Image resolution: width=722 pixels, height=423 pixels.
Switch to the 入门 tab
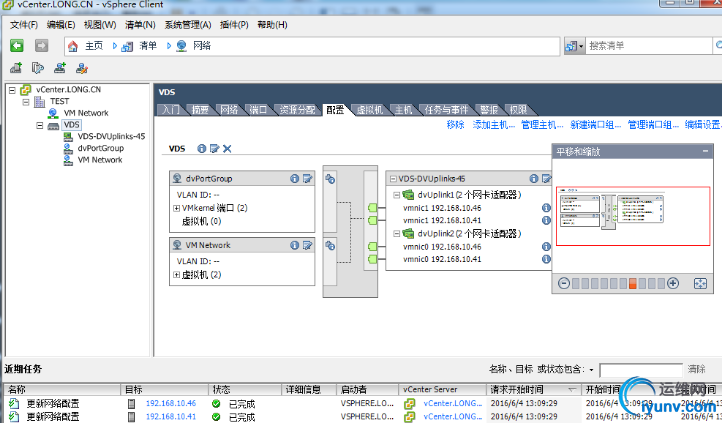(170, 110)
